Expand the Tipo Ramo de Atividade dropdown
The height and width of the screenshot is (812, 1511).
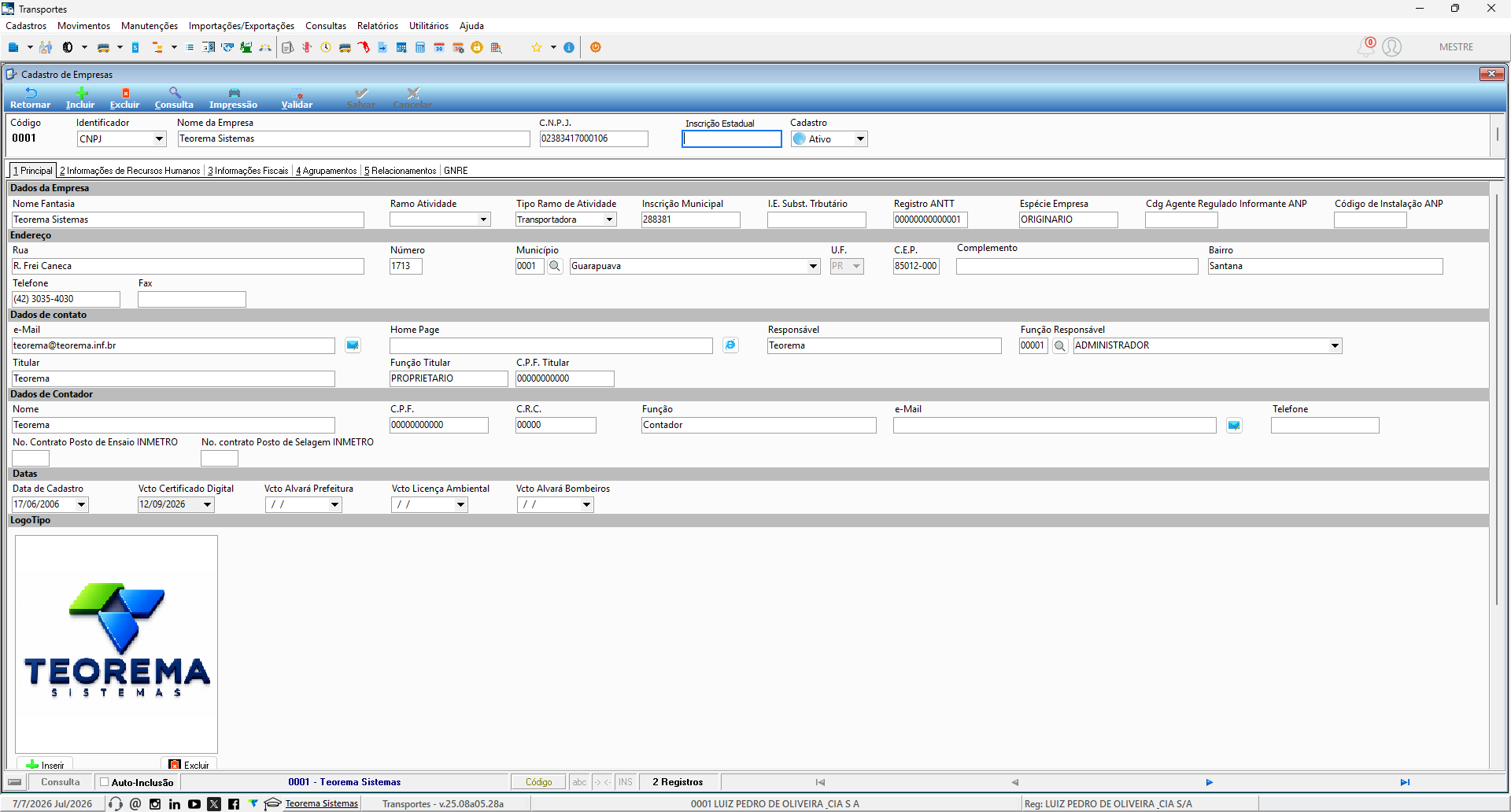(x=610, y=220)
